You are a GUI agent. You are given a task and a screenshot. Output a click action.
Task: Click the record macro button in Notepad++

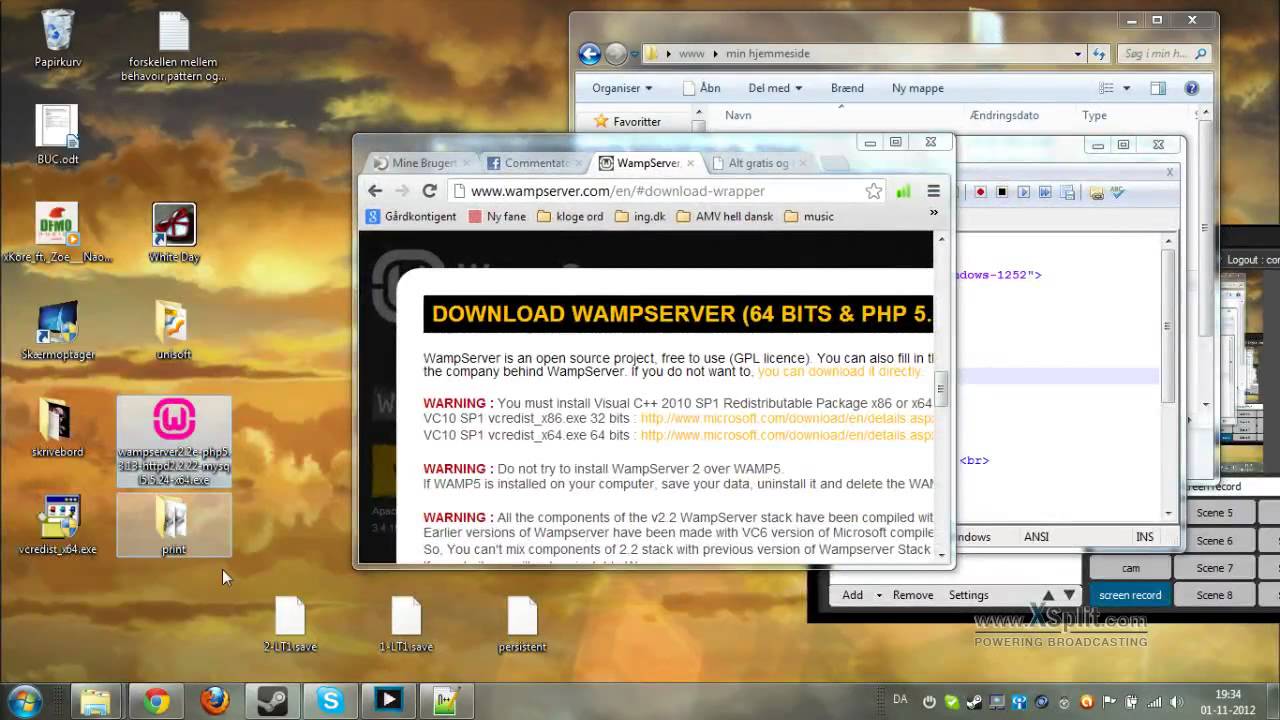pos(980,192)
